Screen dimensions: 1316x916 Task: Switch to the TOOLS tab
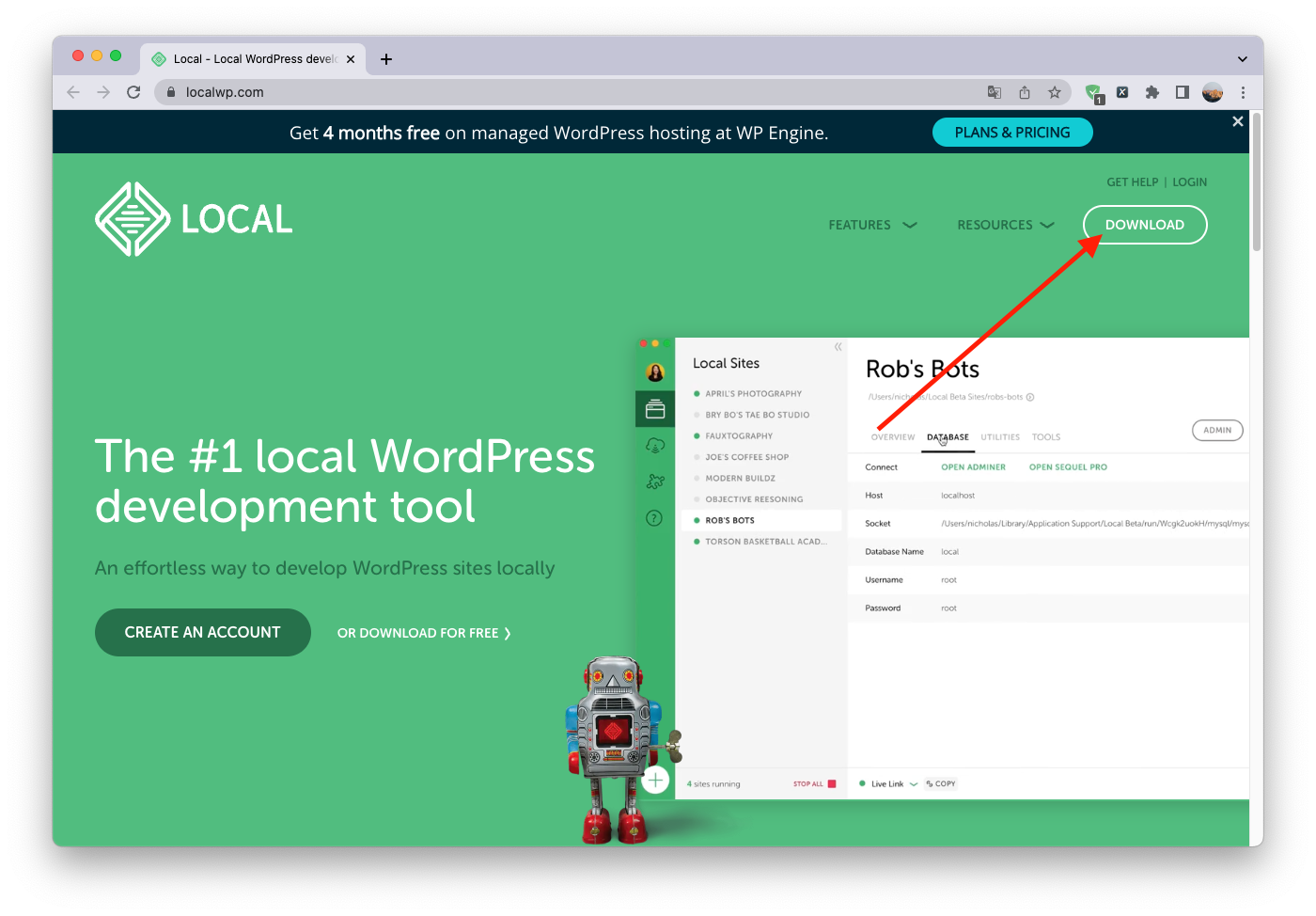coord(1046,437)
